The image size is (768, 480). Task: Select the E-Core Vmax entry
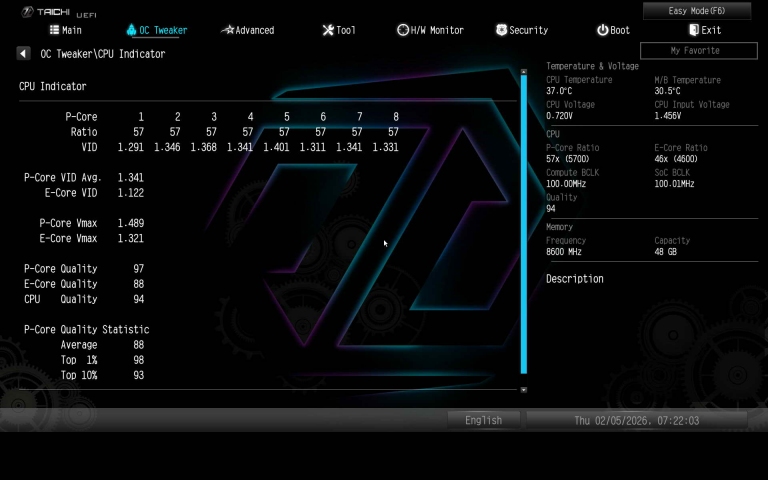point(68,238)
